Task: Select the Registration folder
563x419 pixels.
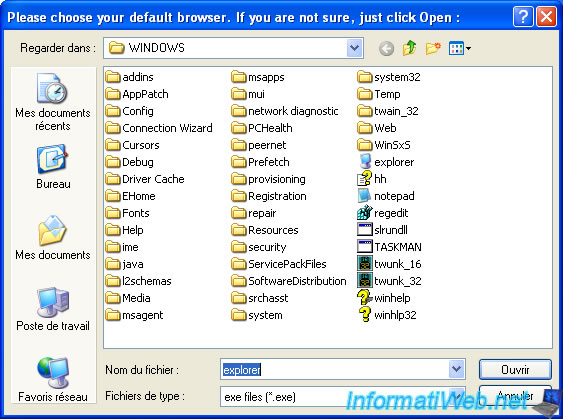Action: tap(269, 196)
